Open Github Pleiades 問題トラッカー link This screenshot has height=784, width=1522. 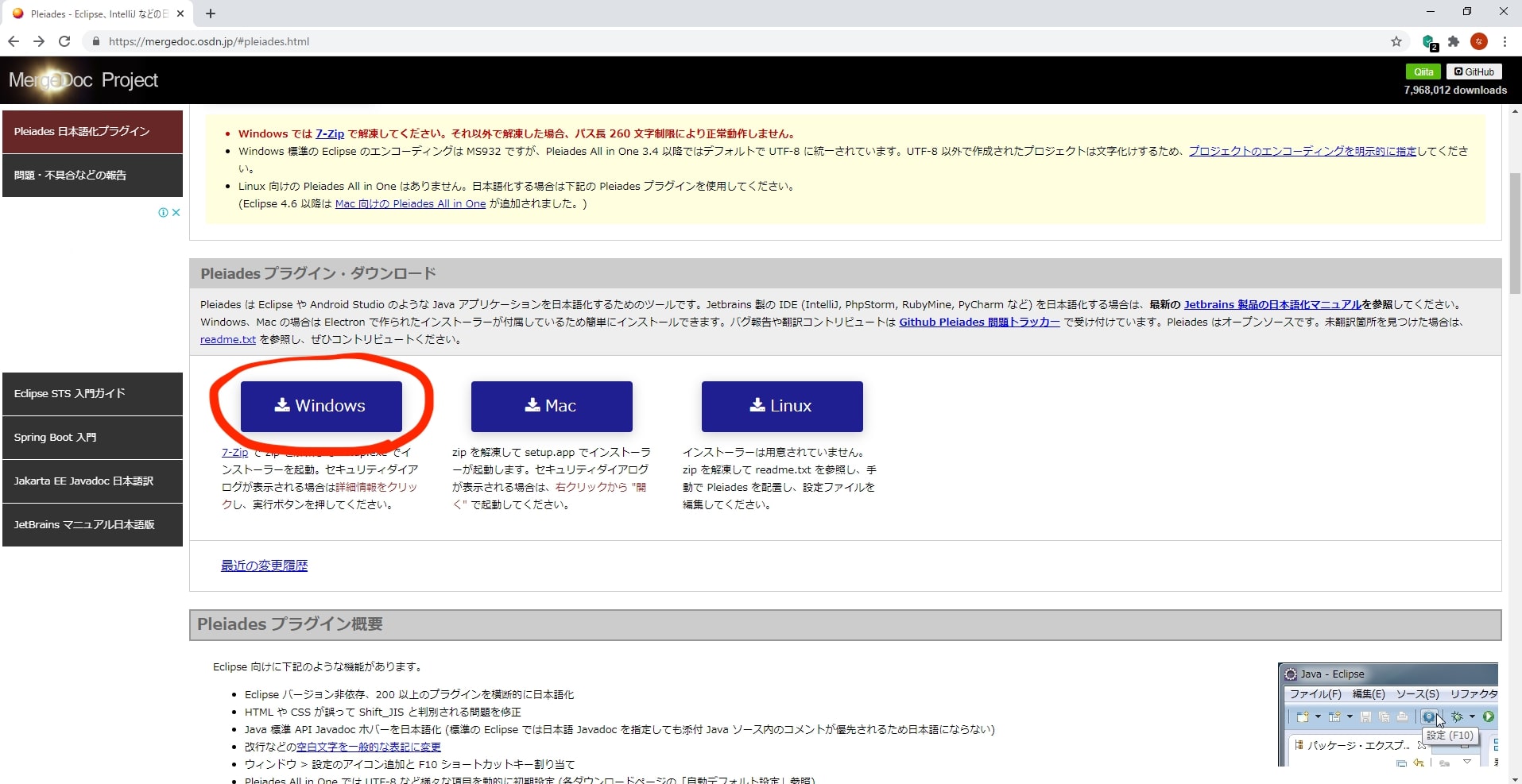[979, 322]
